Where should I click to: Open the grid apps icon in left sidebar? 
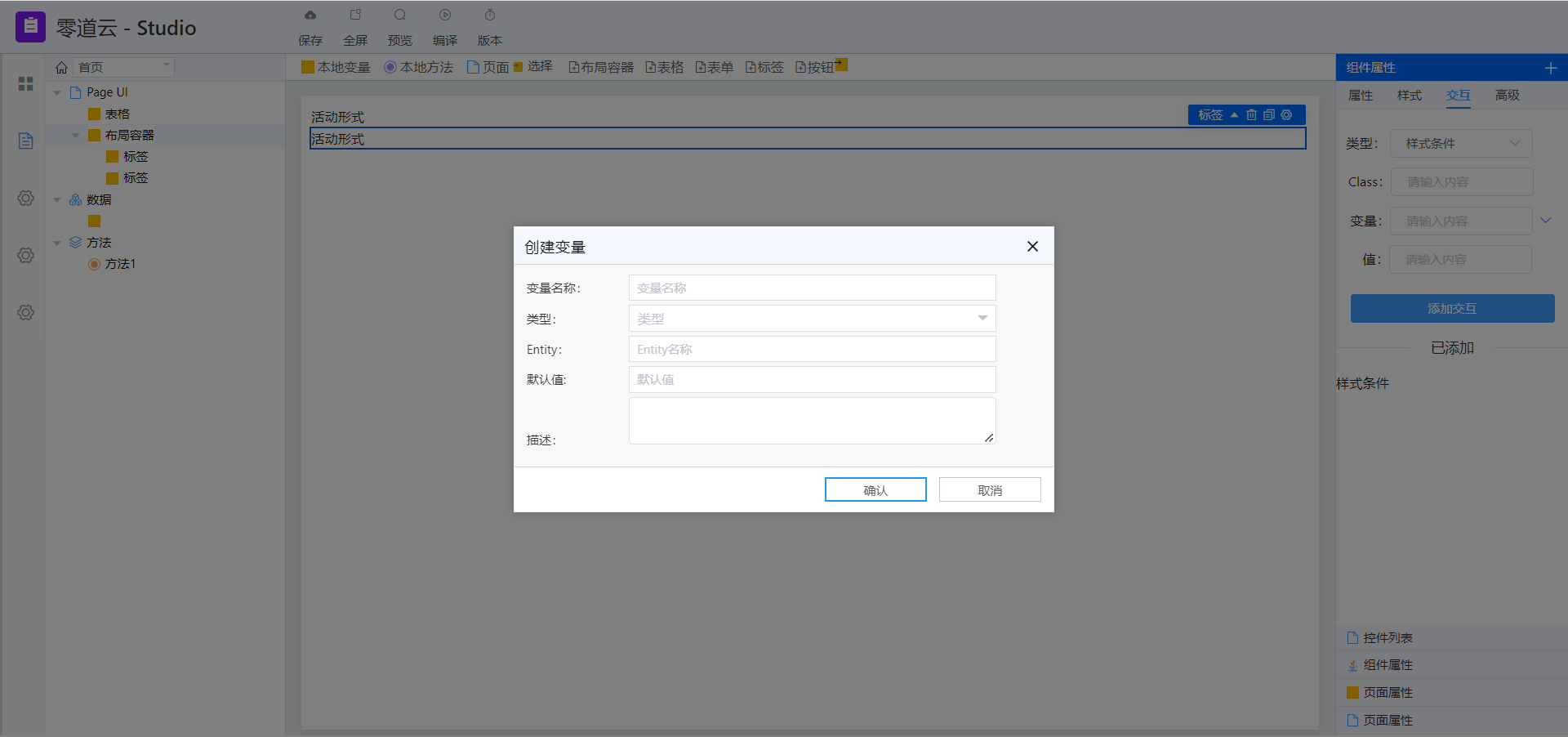point(25,83)
